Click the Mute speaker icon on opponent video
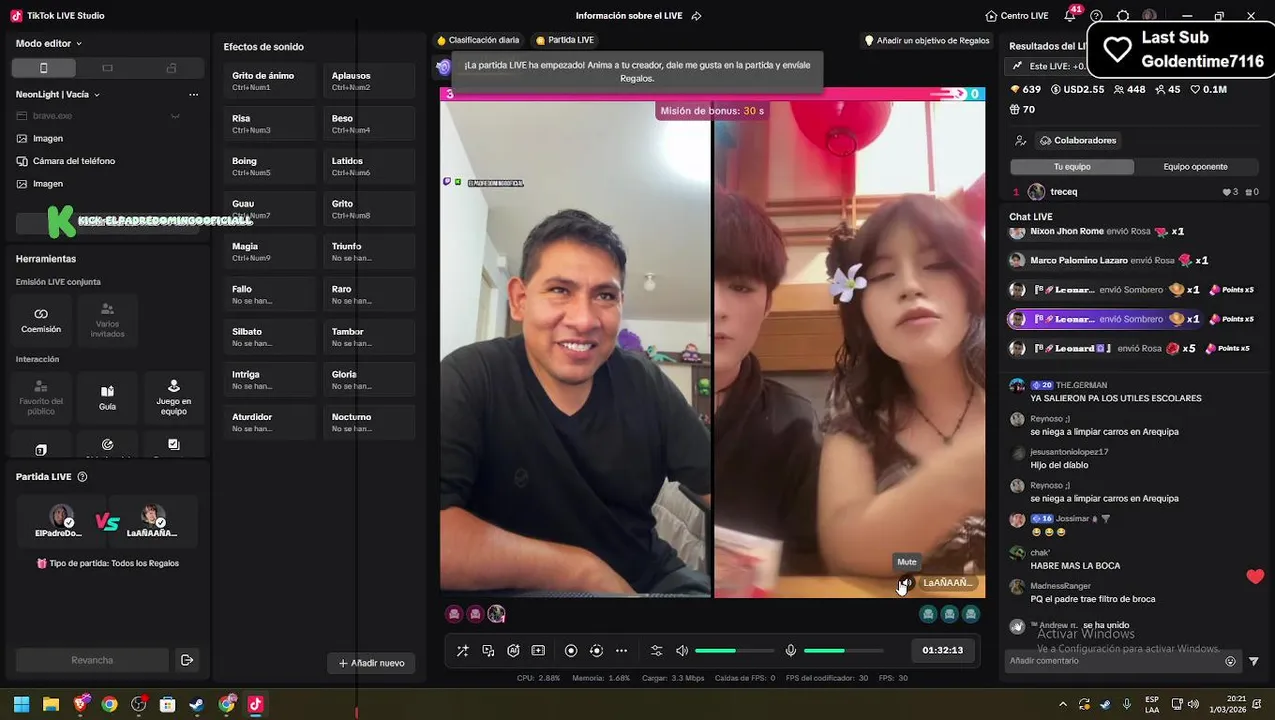1275x720 pixels. (906, 583)
